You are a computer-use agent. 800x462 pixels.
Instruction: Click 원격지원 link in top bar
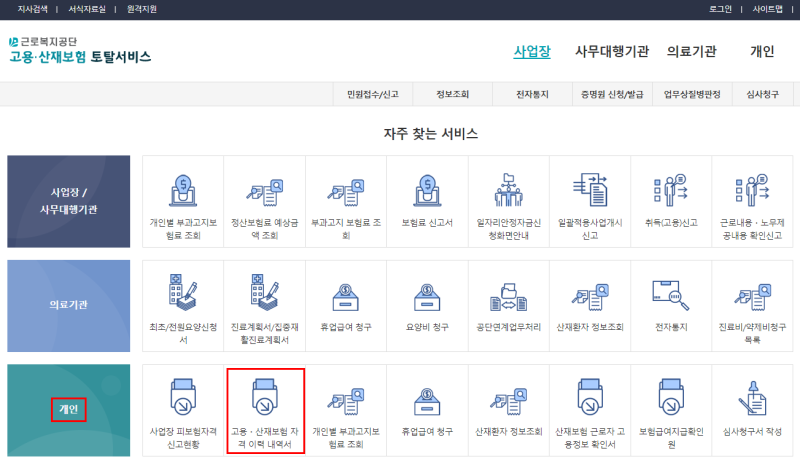142,9
